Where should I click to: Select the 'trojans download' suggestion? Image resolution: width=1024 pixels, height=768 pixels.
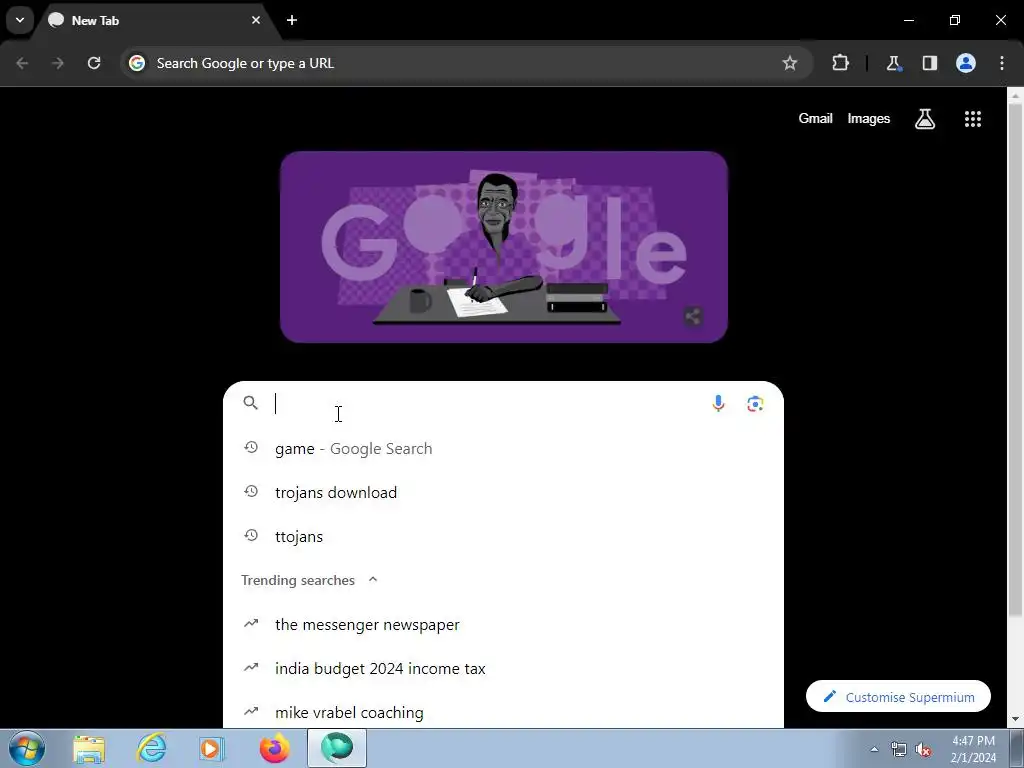click(x=503, y=492)
